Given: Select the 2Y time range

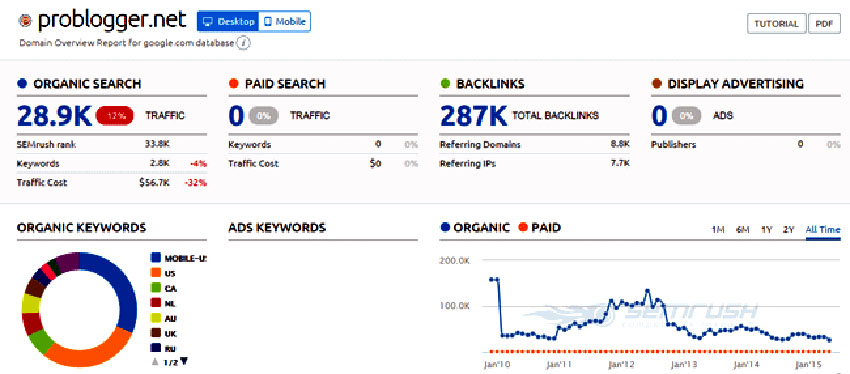Looking at the screenshot, I should pos(789,229).
